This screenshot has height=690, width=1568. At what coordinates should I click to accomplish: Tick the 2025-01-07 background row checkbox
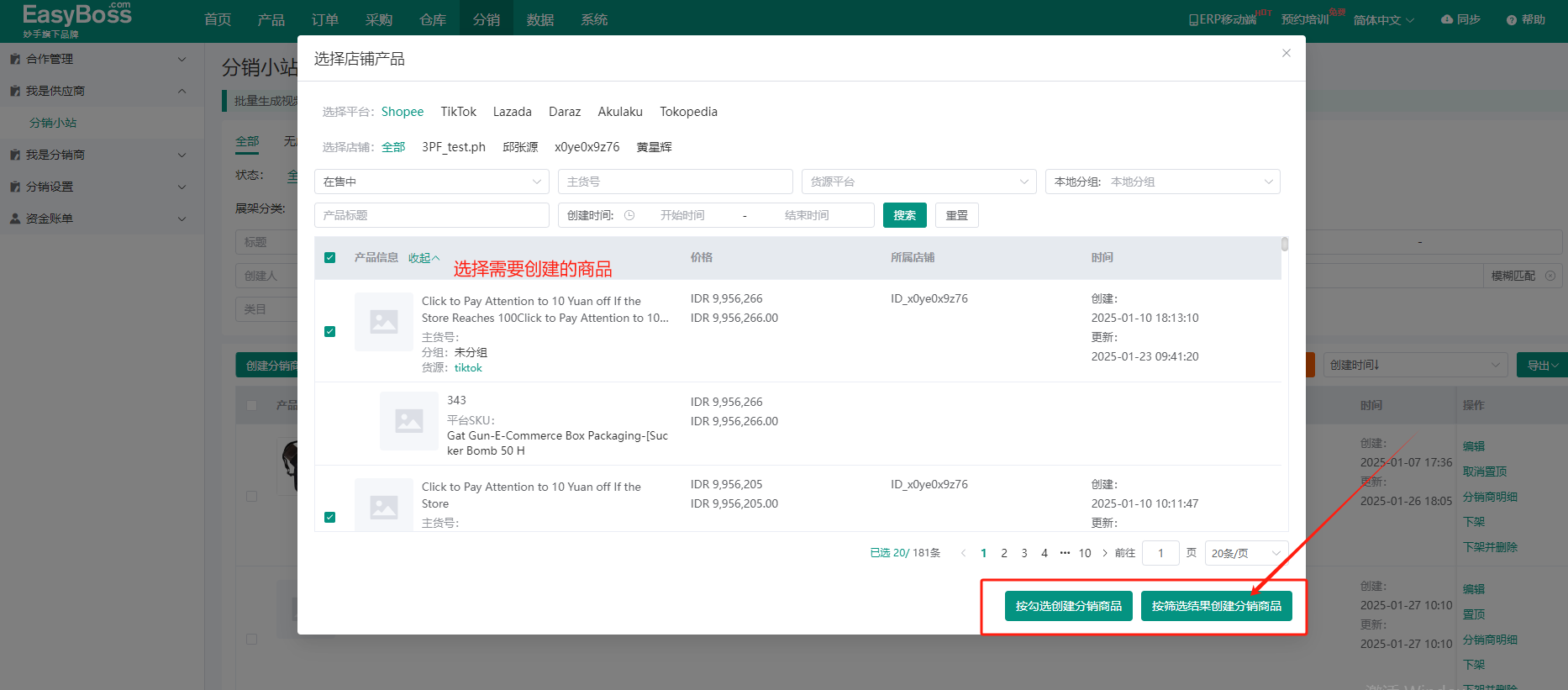point(251,496)
